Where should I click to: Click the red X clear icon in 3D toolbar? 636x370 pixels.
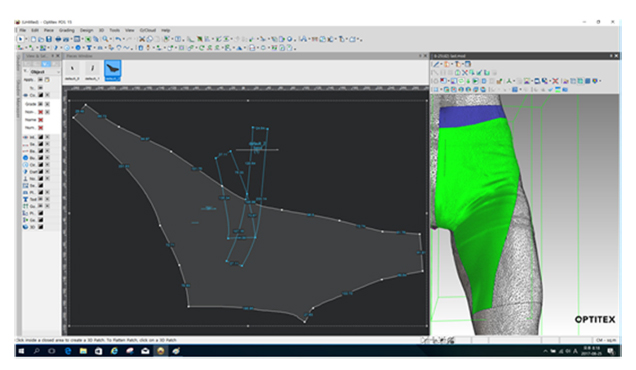point(555,81)
